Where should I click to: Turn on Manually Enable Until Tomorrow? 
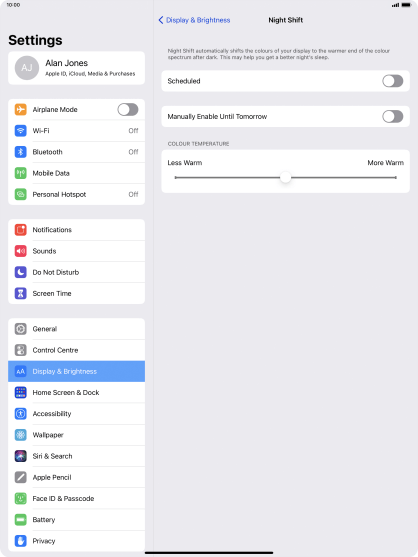coord(393,117)
